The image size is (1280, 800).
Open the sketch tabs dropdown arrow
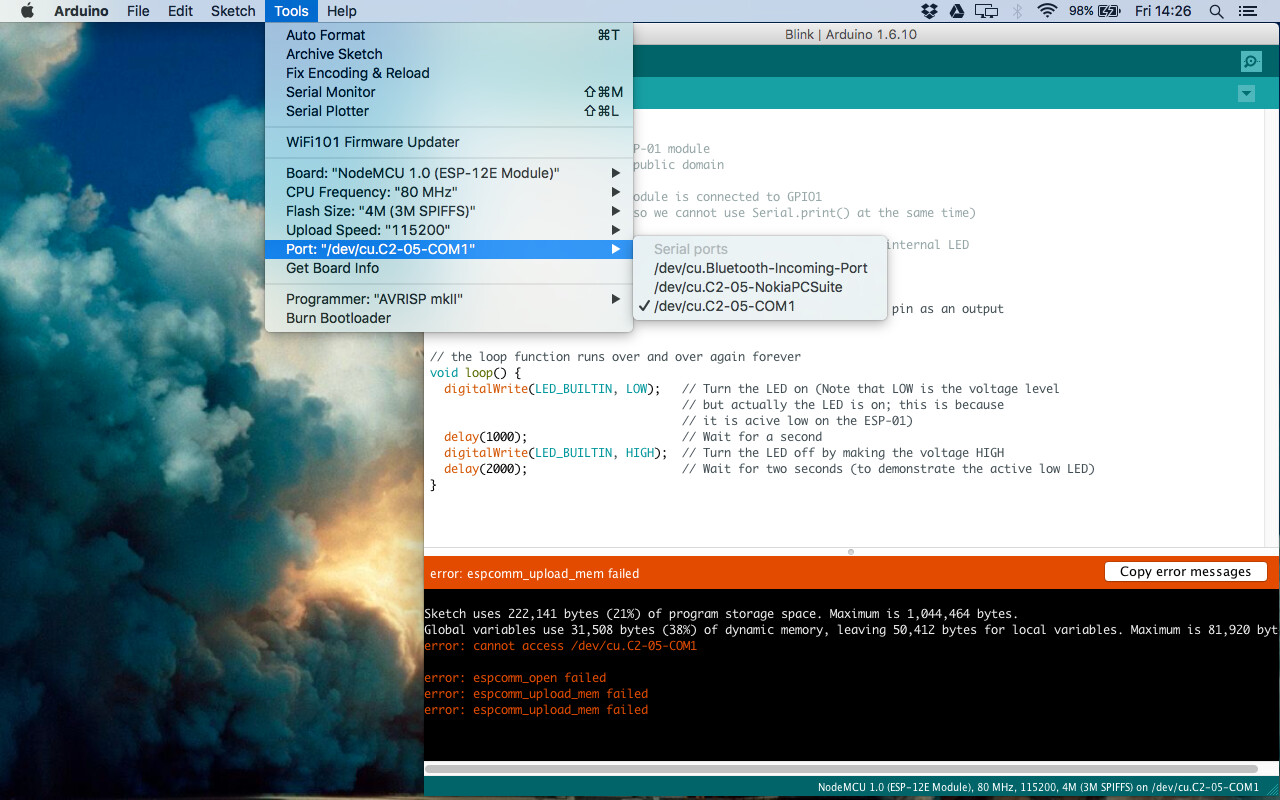click(1246, 93)
